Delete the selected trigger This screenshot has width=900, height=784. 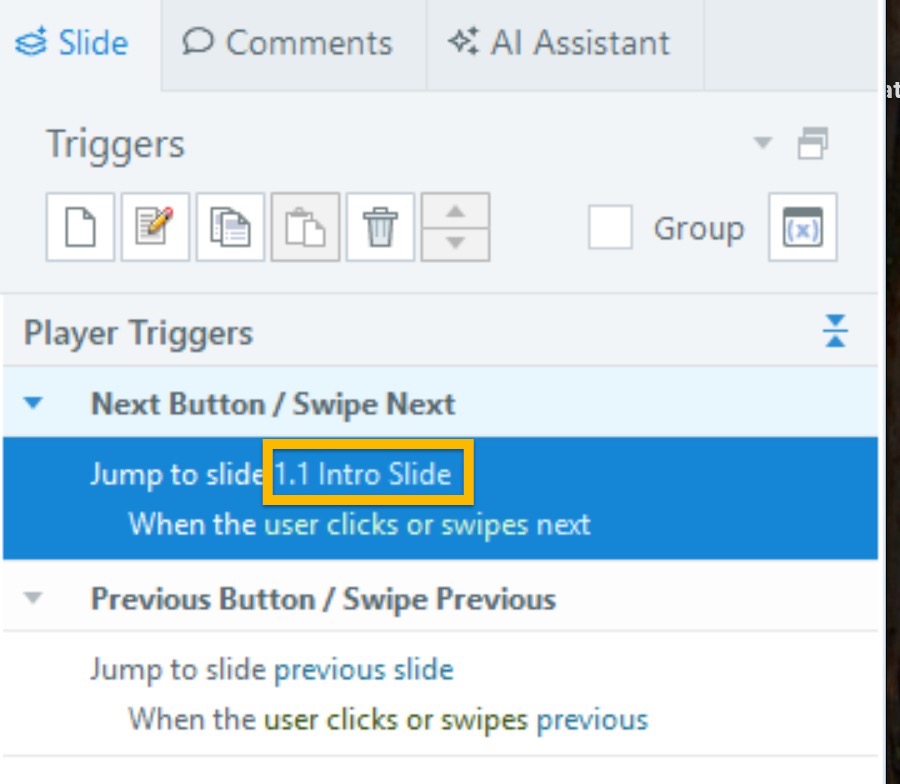[x=380, y=227]
